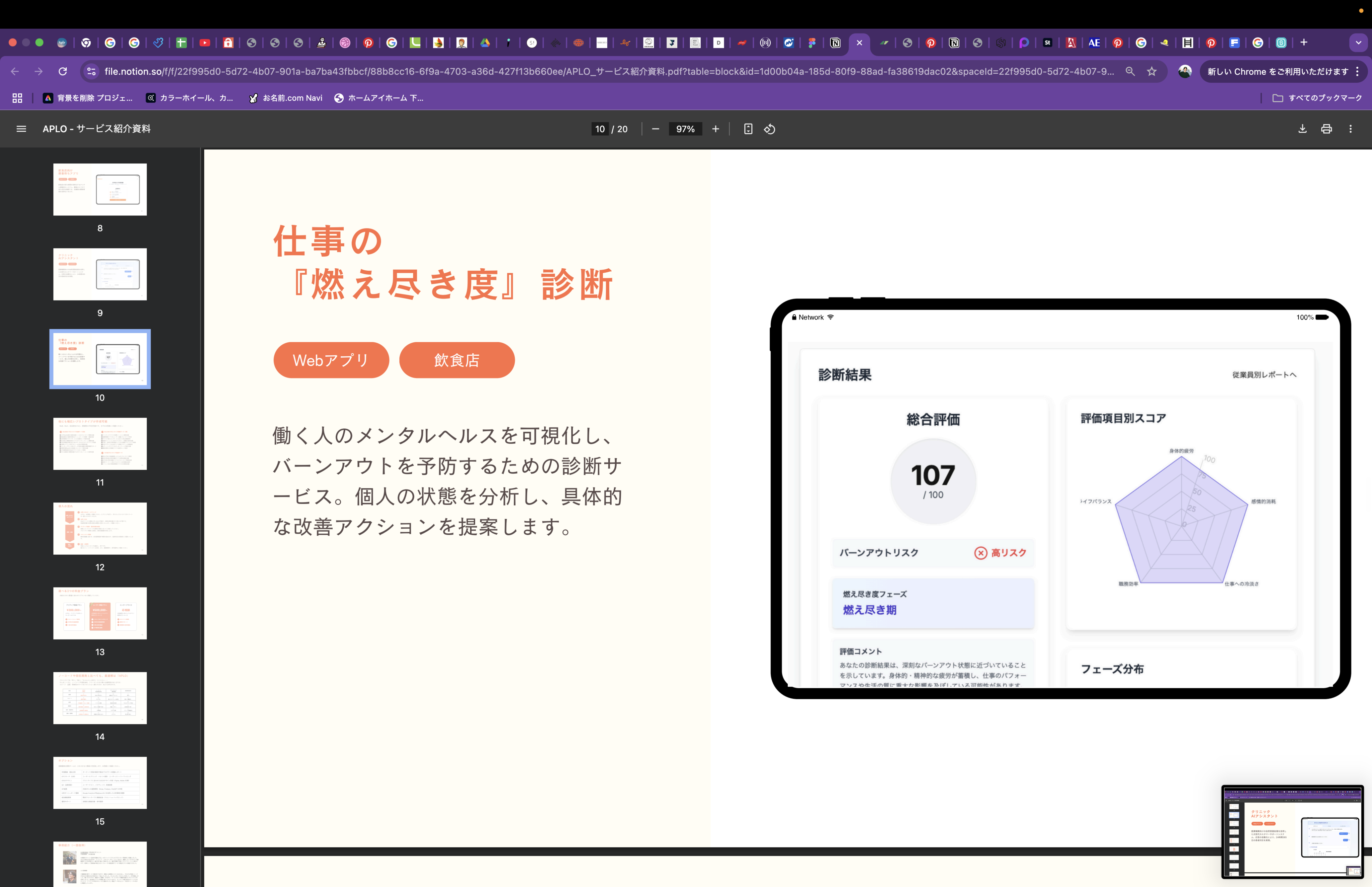Open ホームアイホーム bookmark
The height and width of the screenshot is (887, 1372).
pos(379,98)
